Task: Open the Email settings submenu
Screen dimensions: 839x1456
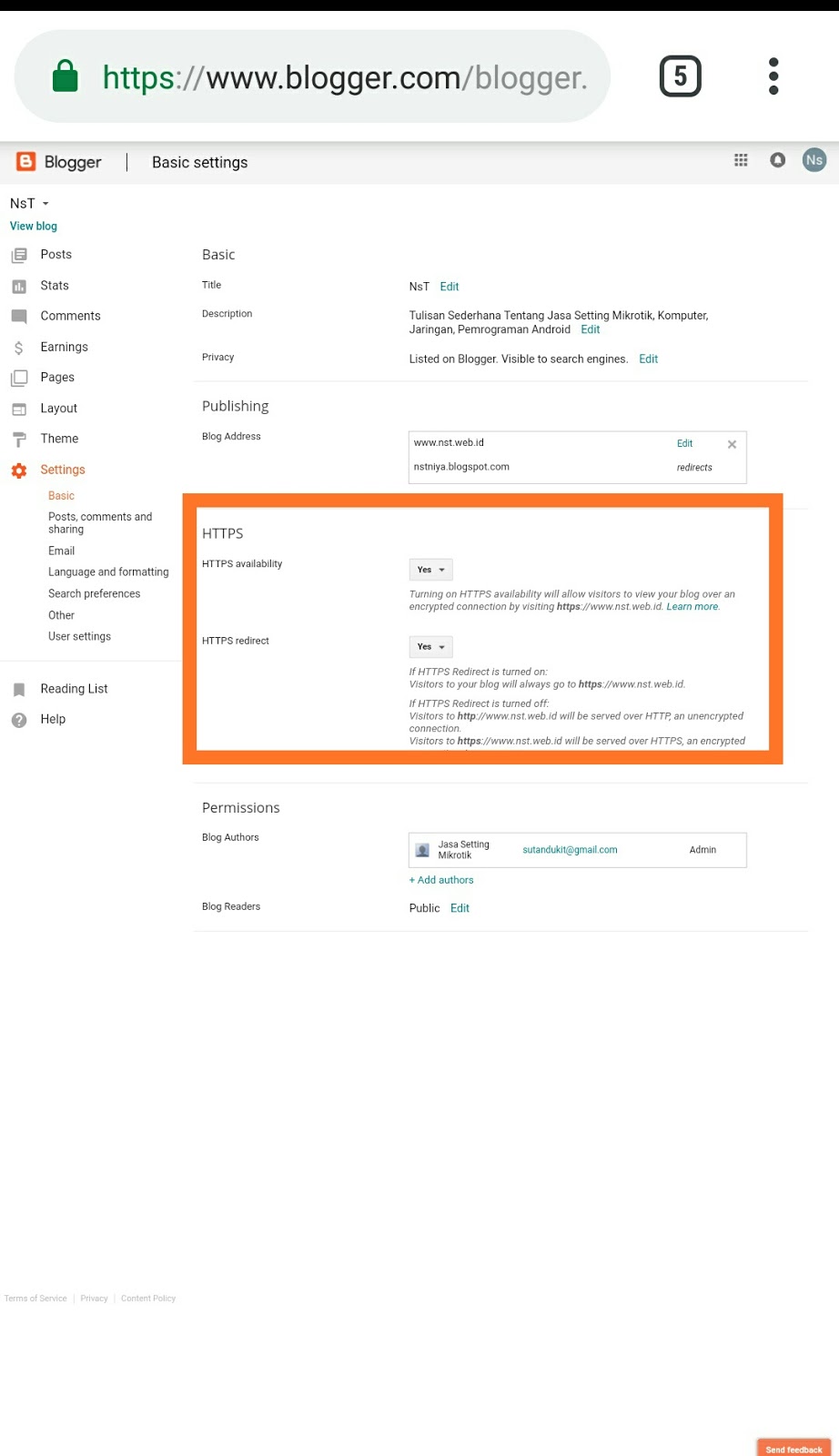Action: click(x=61, y=551)
